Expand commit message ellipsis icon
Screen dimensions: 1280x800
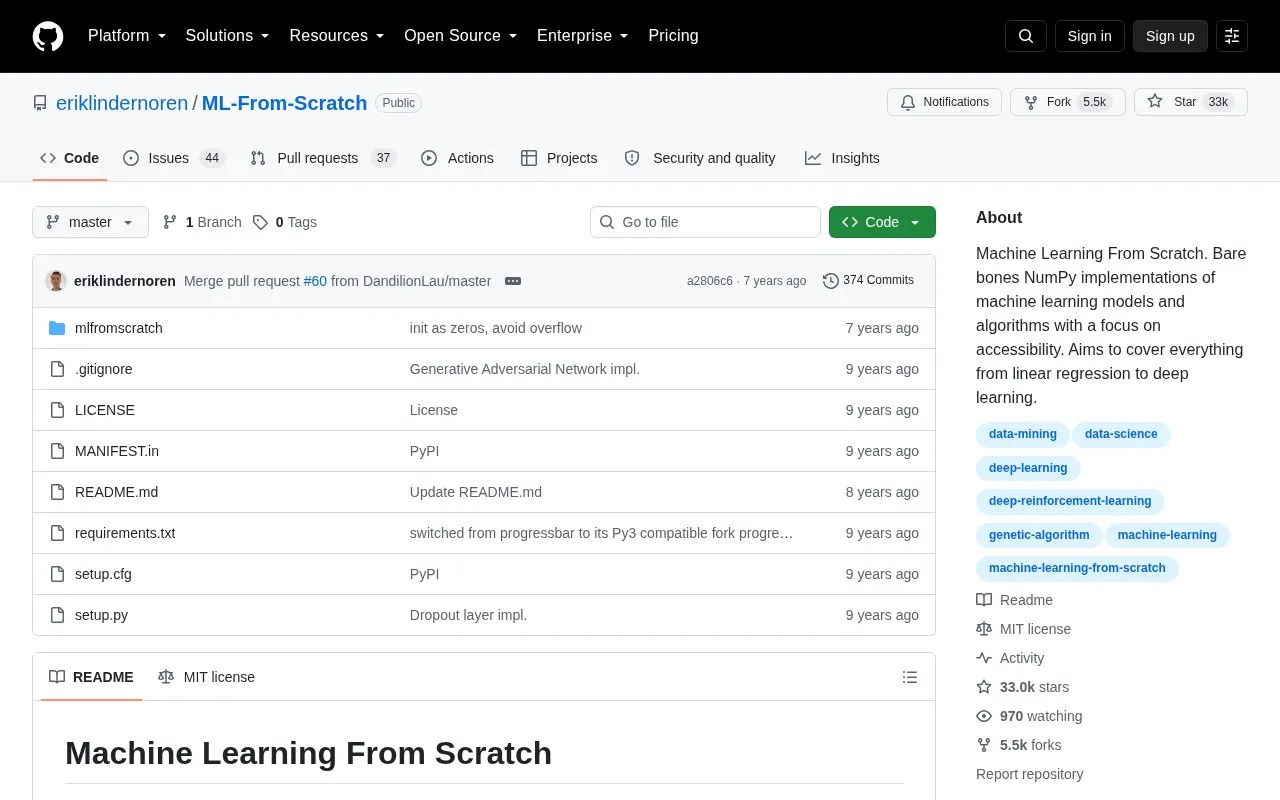pyautogui.click(x=513, y=281)
